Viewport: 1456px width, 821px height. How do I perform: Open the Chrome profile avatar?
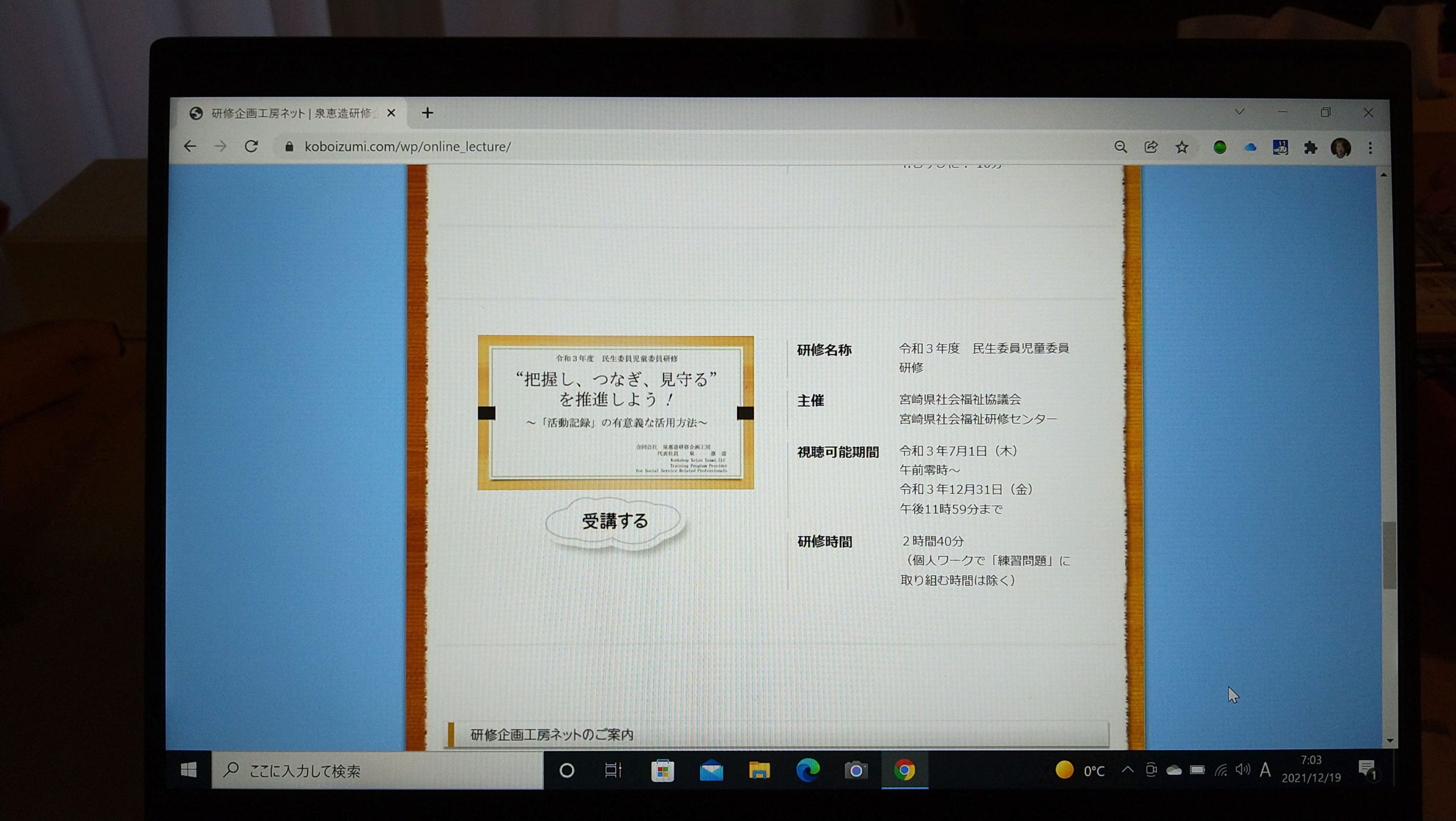[x=1341, y=148]
